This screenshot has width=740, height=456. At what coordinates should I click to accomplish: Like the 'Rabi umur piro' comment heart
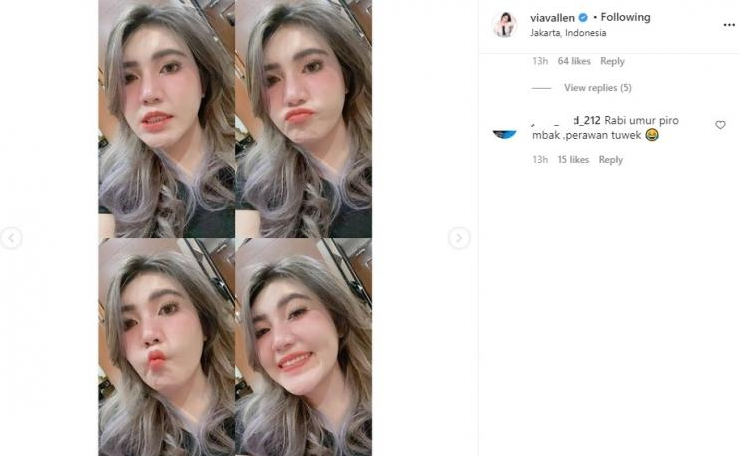pos(720,125)
